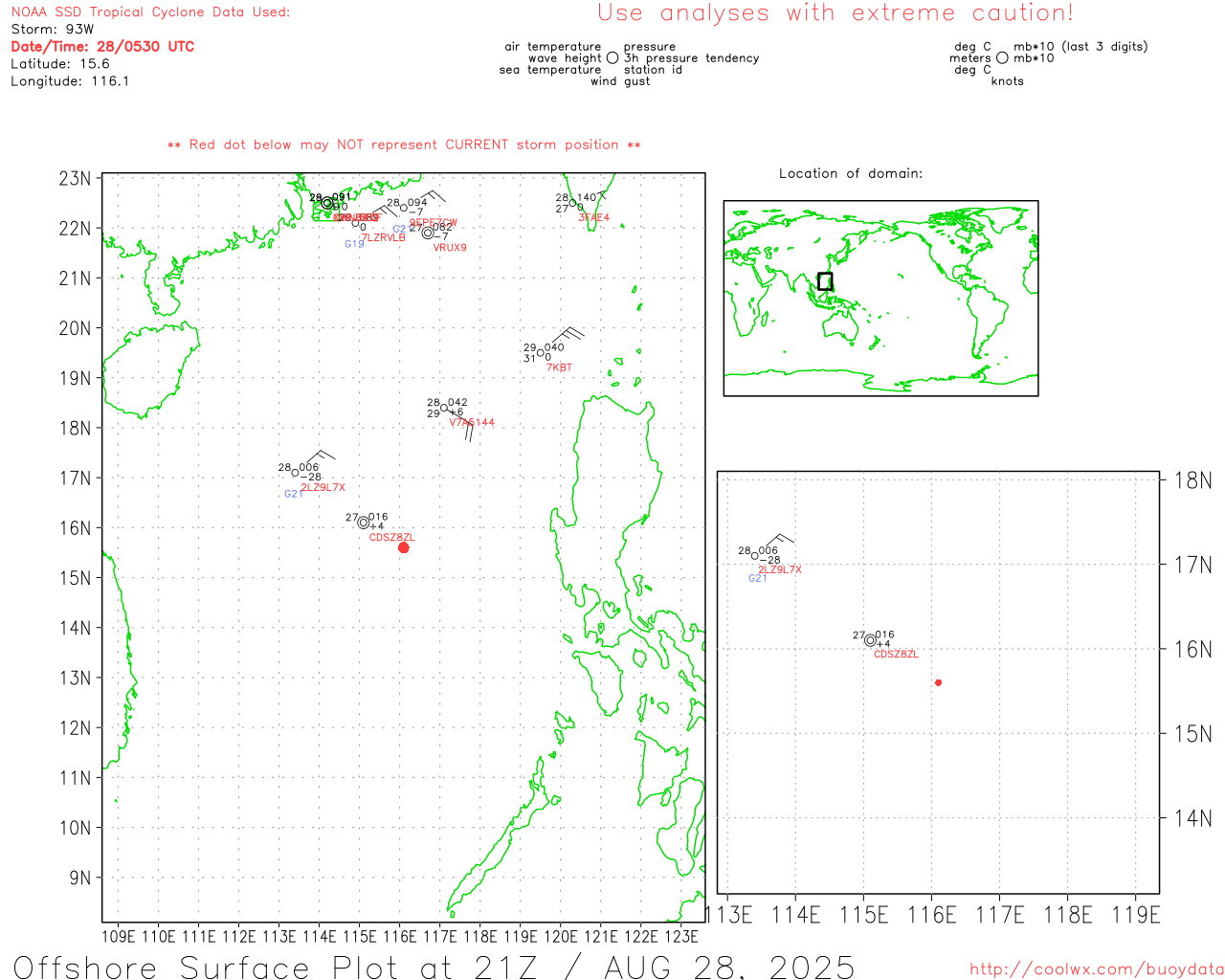Screen dimensions: 1225x980
Task: Click blue G21 label in the zoomed inset
Action: [757, 578]
